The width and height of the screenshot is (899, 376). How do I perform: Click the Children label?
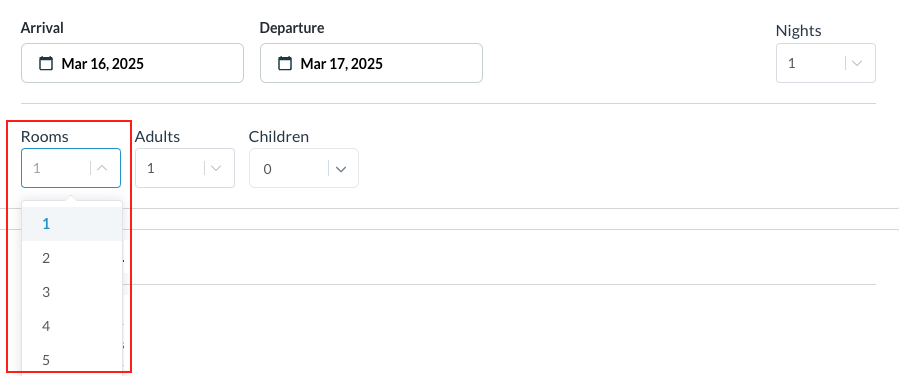[279, 136]
